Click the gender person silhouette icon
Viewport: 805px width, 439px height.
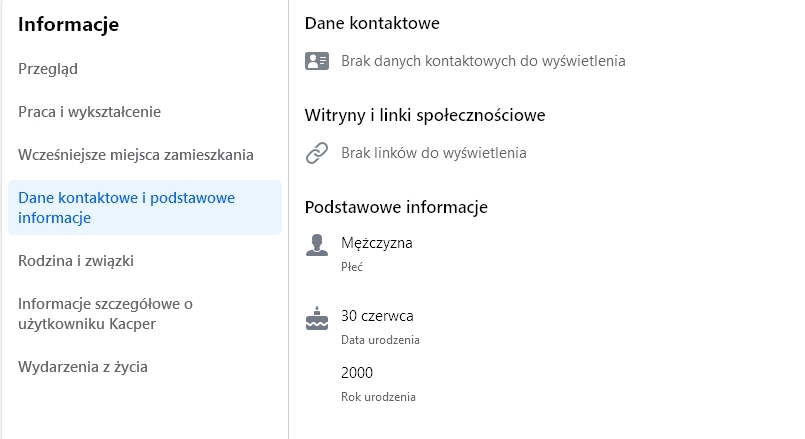317,244
